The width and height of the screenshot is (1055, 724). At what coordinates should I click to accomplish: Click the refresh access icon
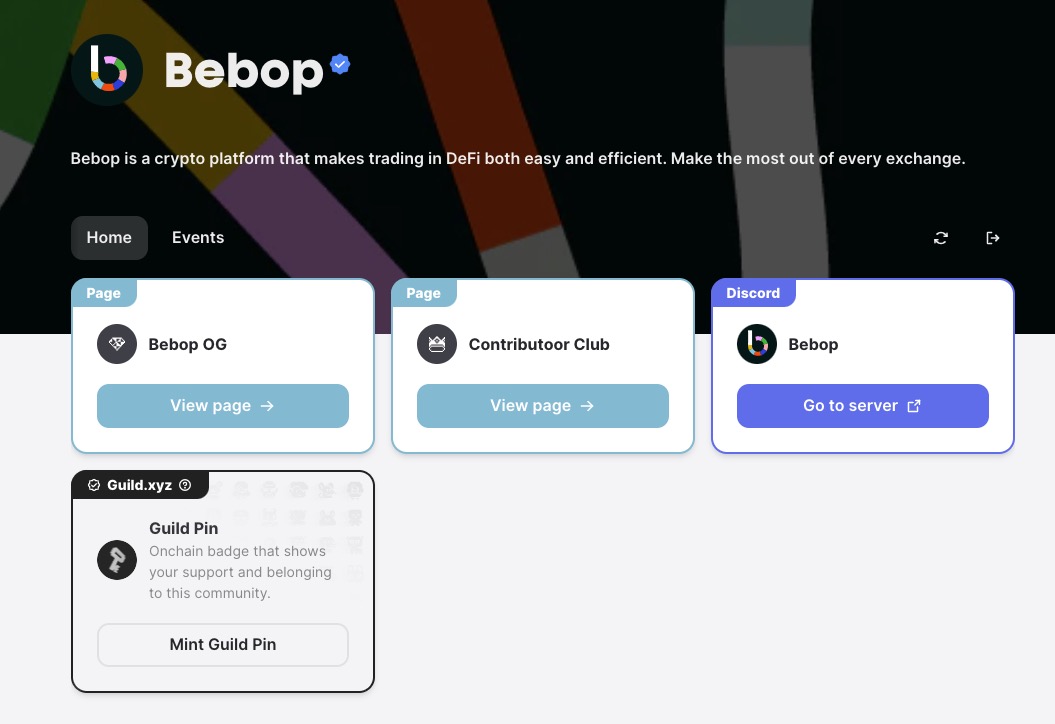click(941, 238)
